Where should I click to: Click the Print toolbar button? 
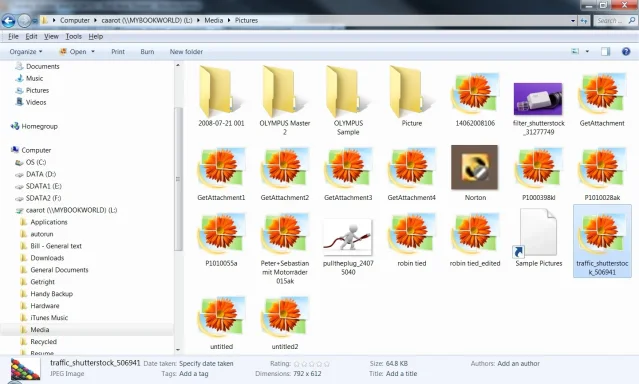click(x=118, y=52)
